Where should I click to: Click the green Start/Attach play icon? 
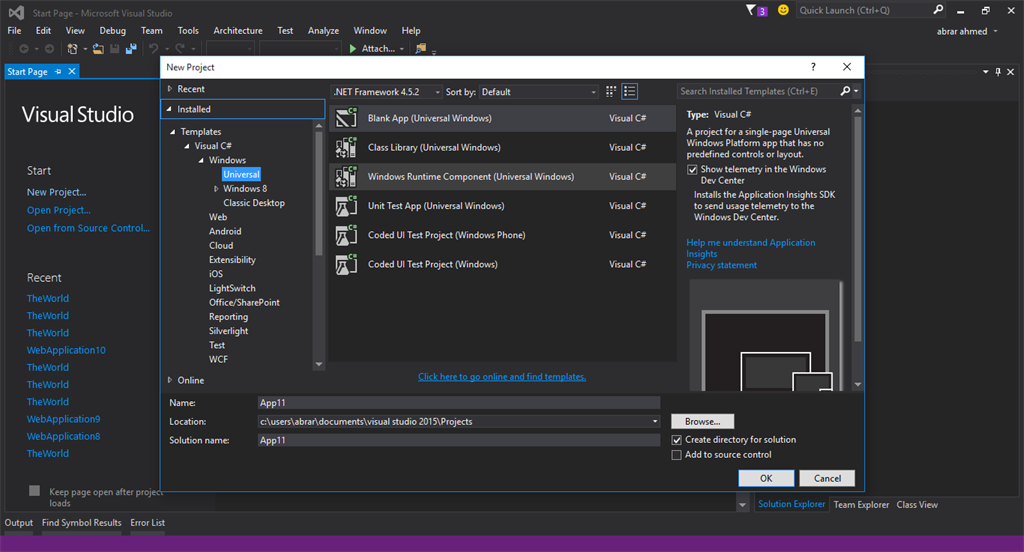[x=353, y=48]
